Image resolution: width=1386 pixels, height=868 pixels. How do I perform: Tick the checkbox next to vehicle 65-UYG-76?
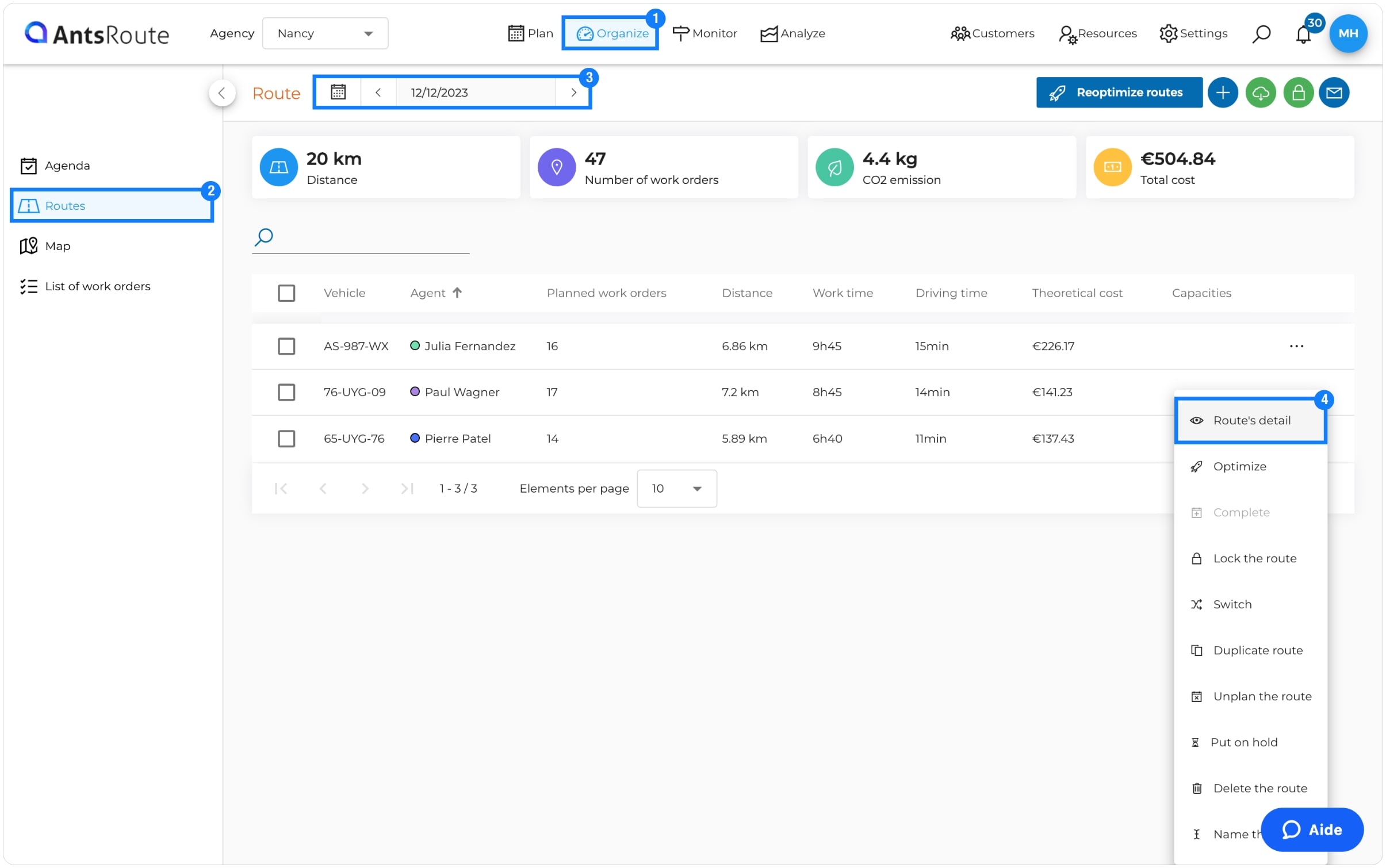(287, 438)
